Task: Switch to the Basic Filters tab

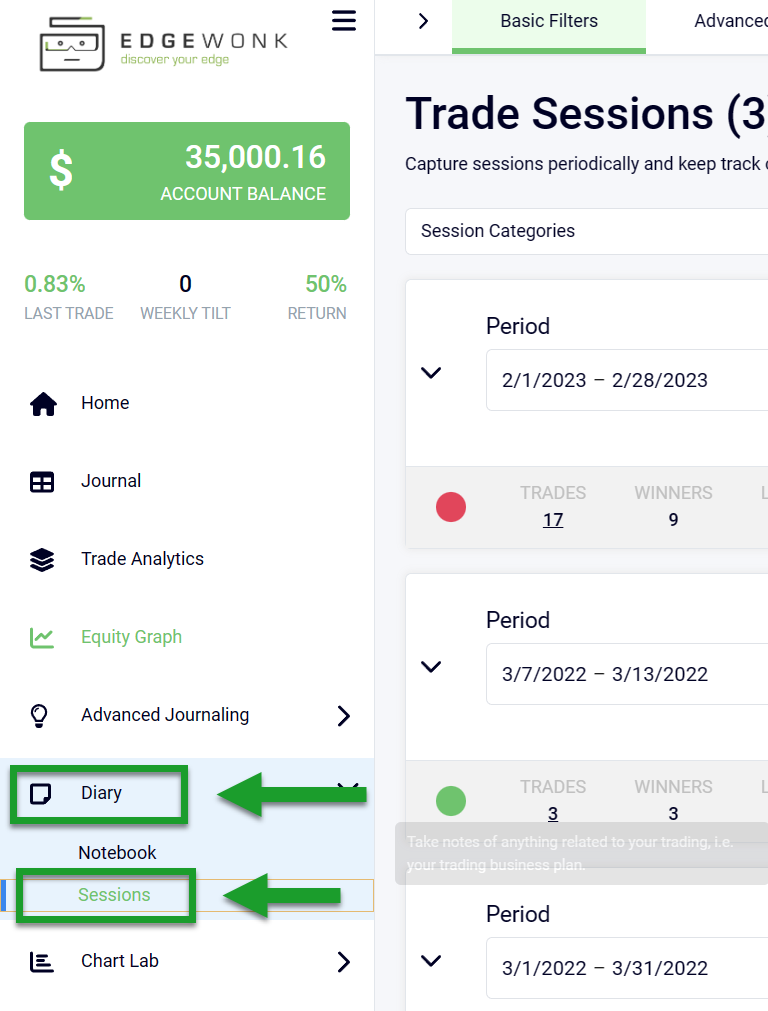Action: click(x=549, y=22)
